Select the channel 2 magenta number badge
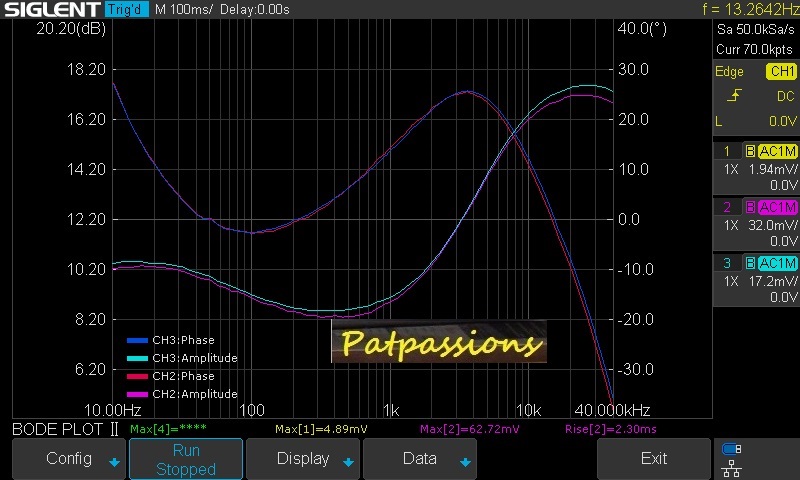This screenshot has height=480, width=800. point(727,207)
